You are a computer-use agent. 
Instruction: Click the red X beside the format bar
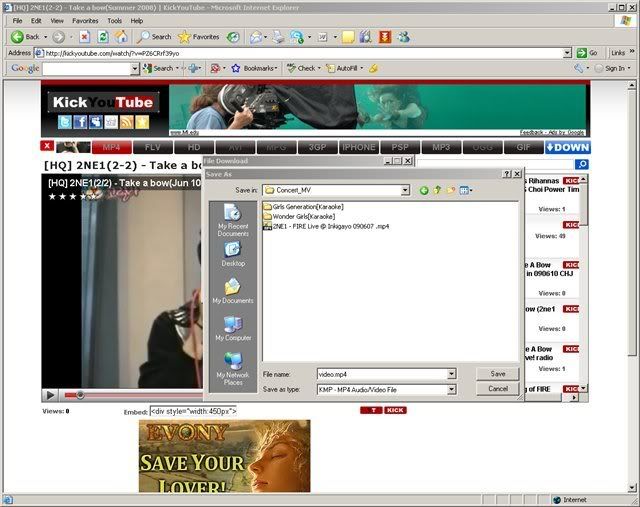[47, 146]
